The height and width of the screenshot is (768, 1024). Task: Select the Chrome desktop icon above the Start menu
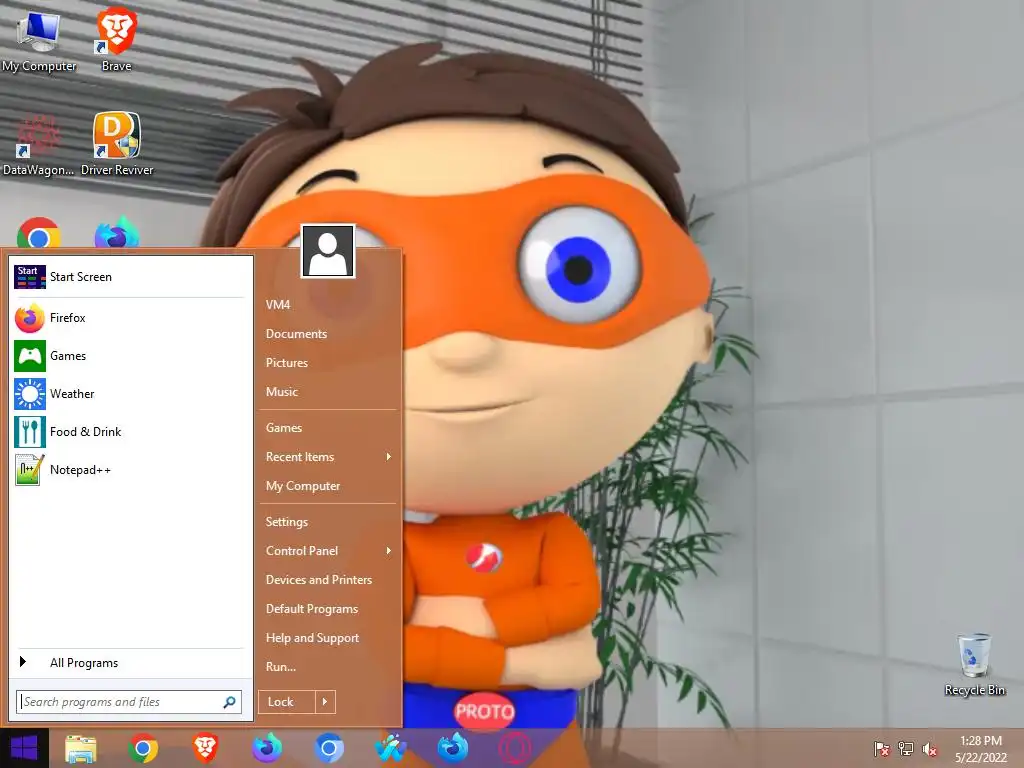(x=39, y=233)
